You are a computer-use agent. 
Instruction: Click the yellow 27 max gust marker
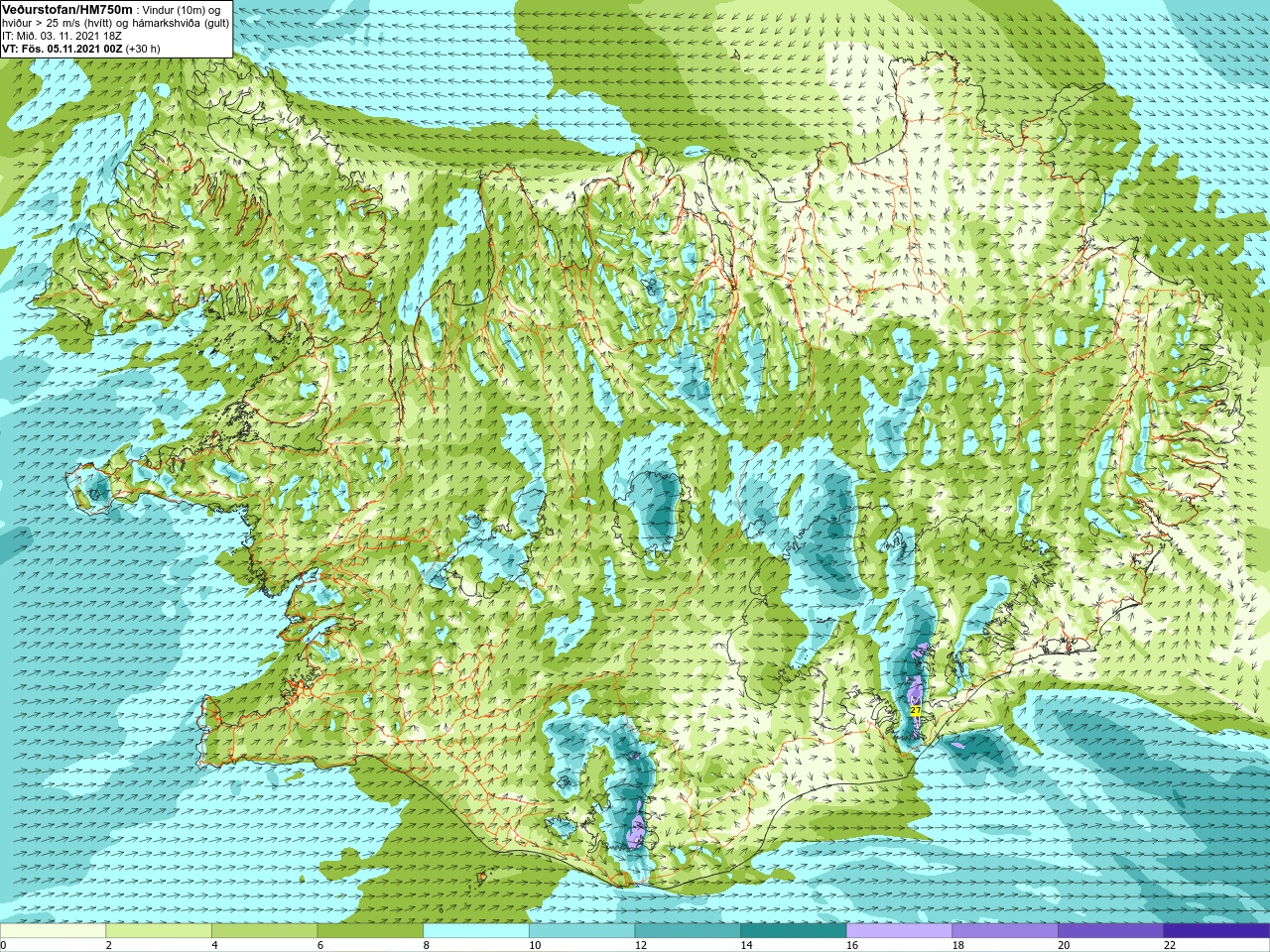[915, 710]
